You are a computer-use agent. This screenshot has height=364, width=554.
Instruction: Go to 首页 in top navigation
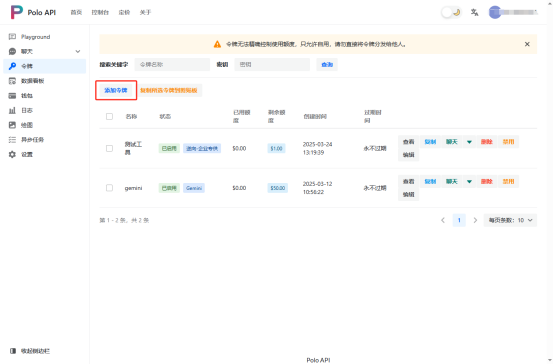click(x=76, y=12)
